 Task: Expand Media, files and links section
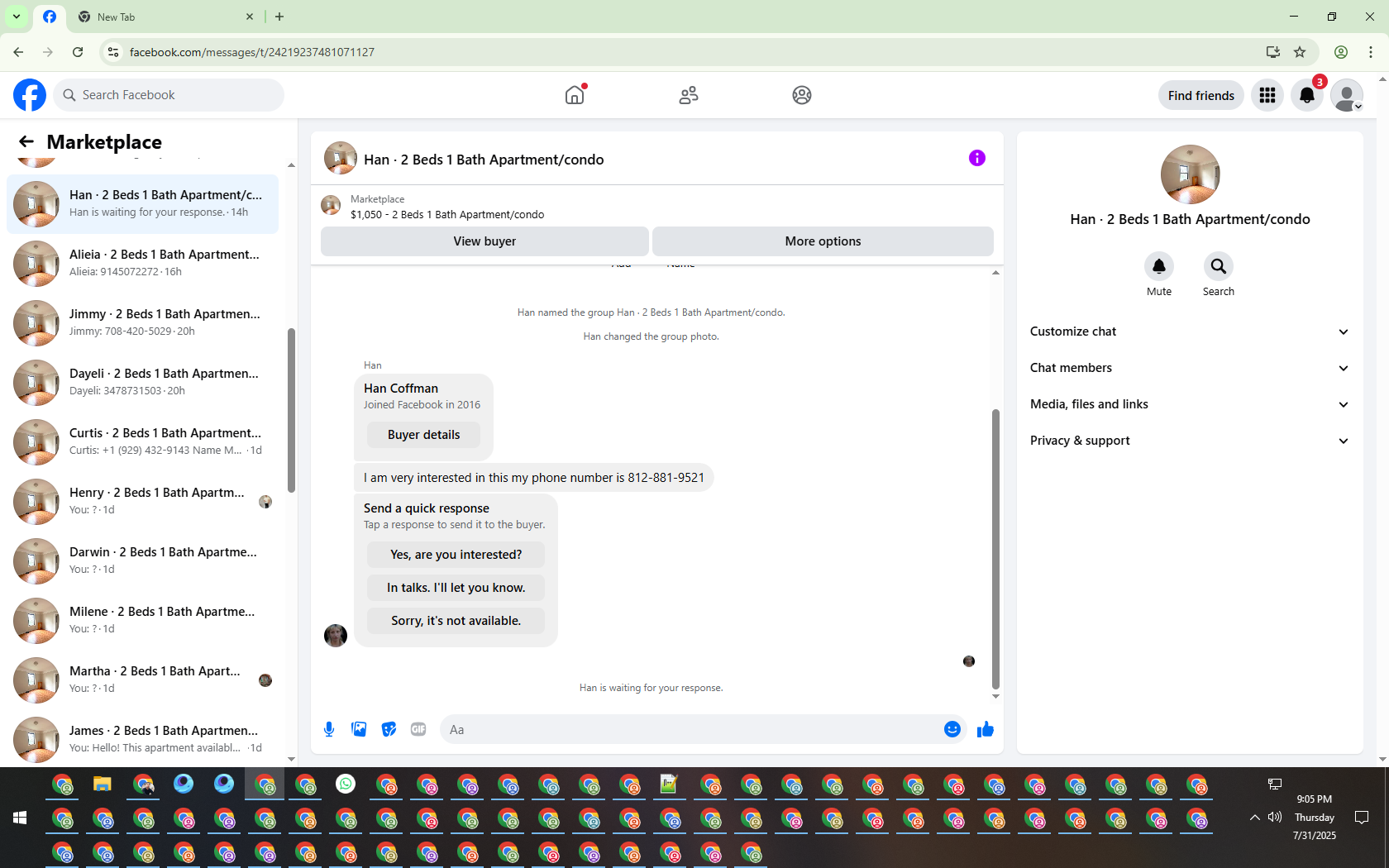coord(1190,404)
